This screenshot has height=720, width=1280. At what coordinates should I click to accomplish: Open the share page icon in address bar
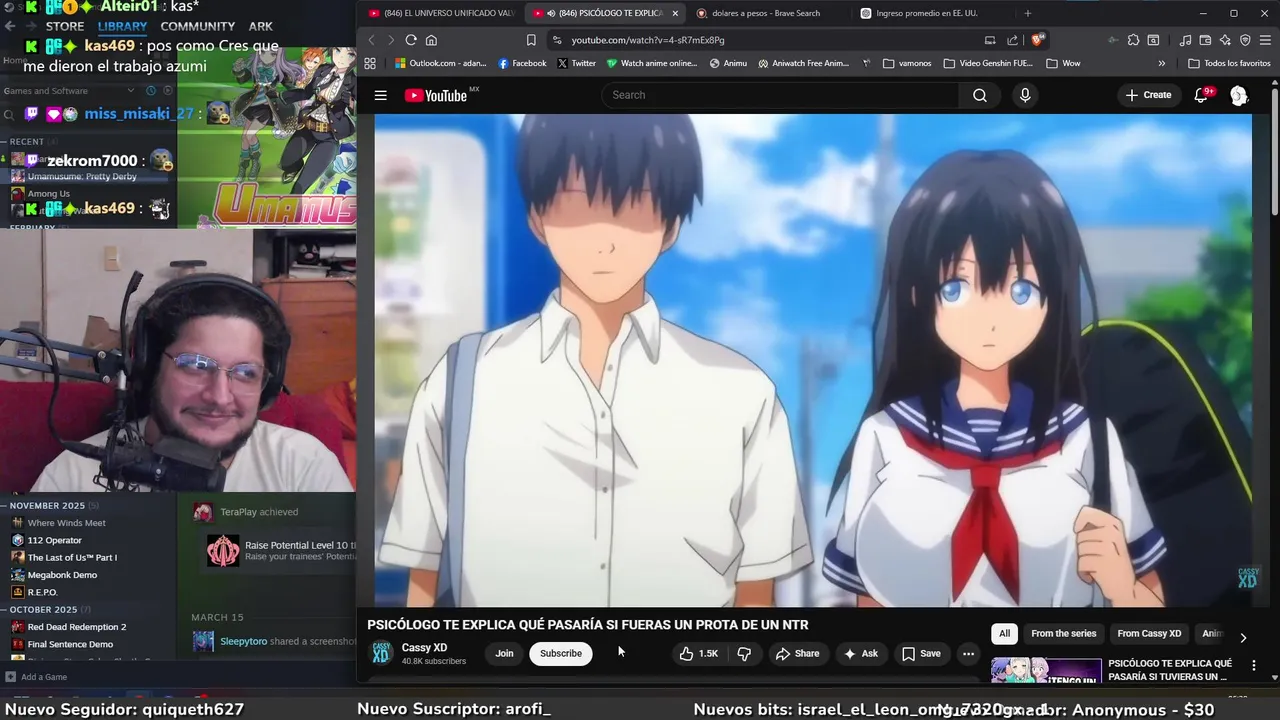click(x=1012, y=40)
